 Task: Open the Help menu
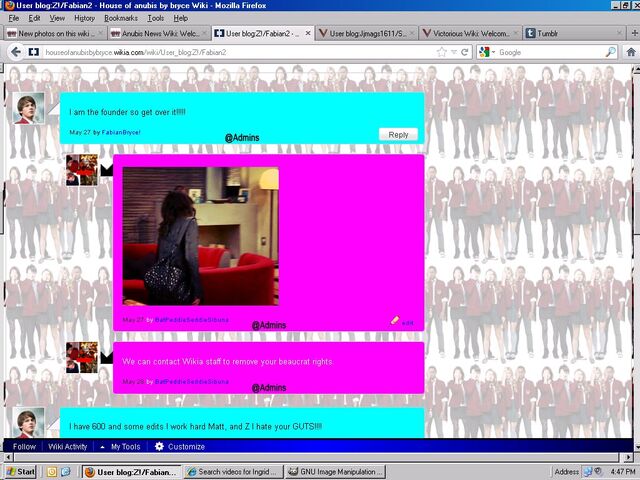tap(180, 18)
